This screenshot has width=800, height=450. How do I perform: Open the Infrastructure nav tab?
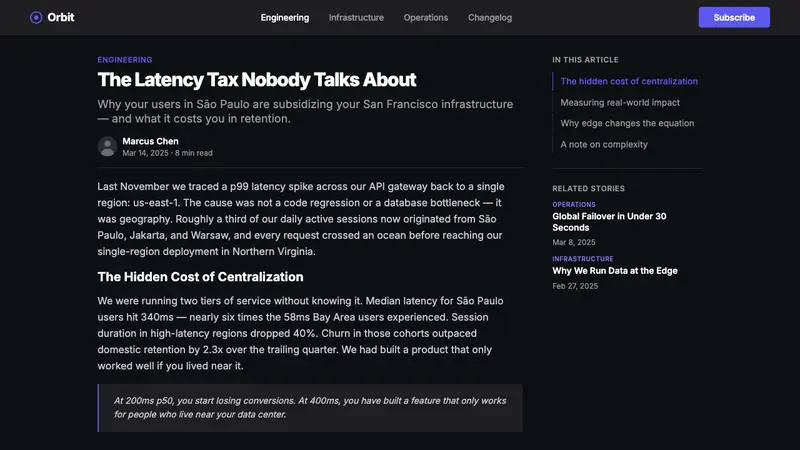[x=356, y=17]
